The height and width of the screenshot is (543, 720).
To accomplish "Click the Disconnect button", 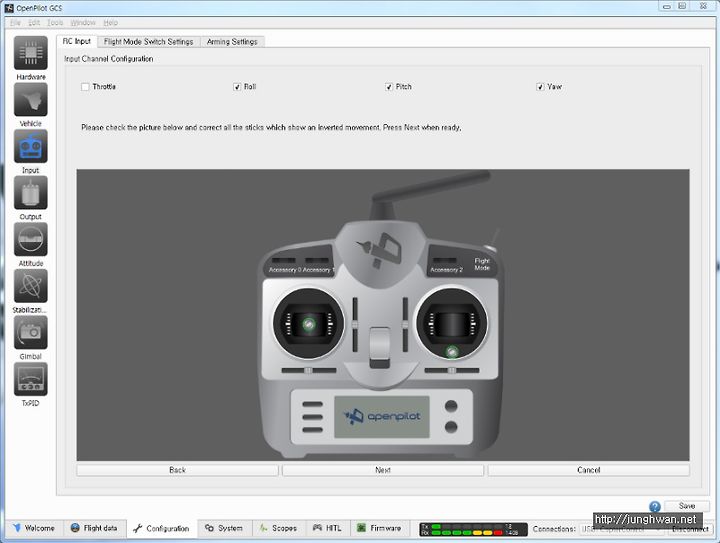I will tap(690, 529).
